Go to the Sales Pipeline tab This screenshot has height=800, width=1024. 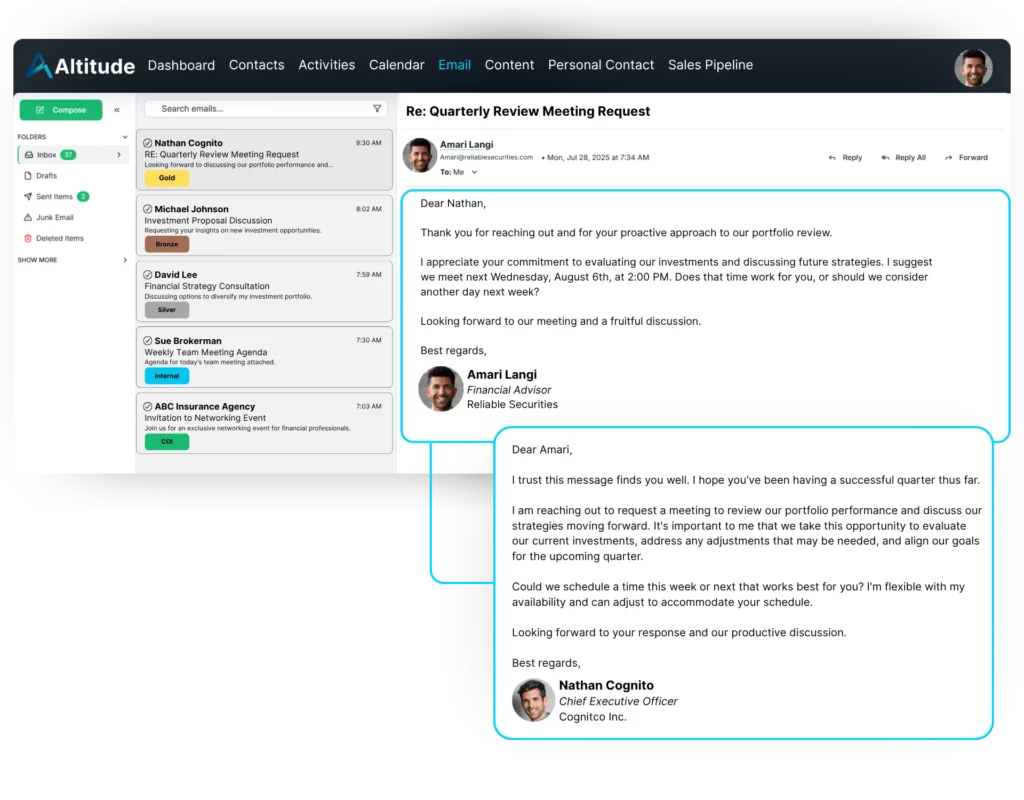click(710, 65)
